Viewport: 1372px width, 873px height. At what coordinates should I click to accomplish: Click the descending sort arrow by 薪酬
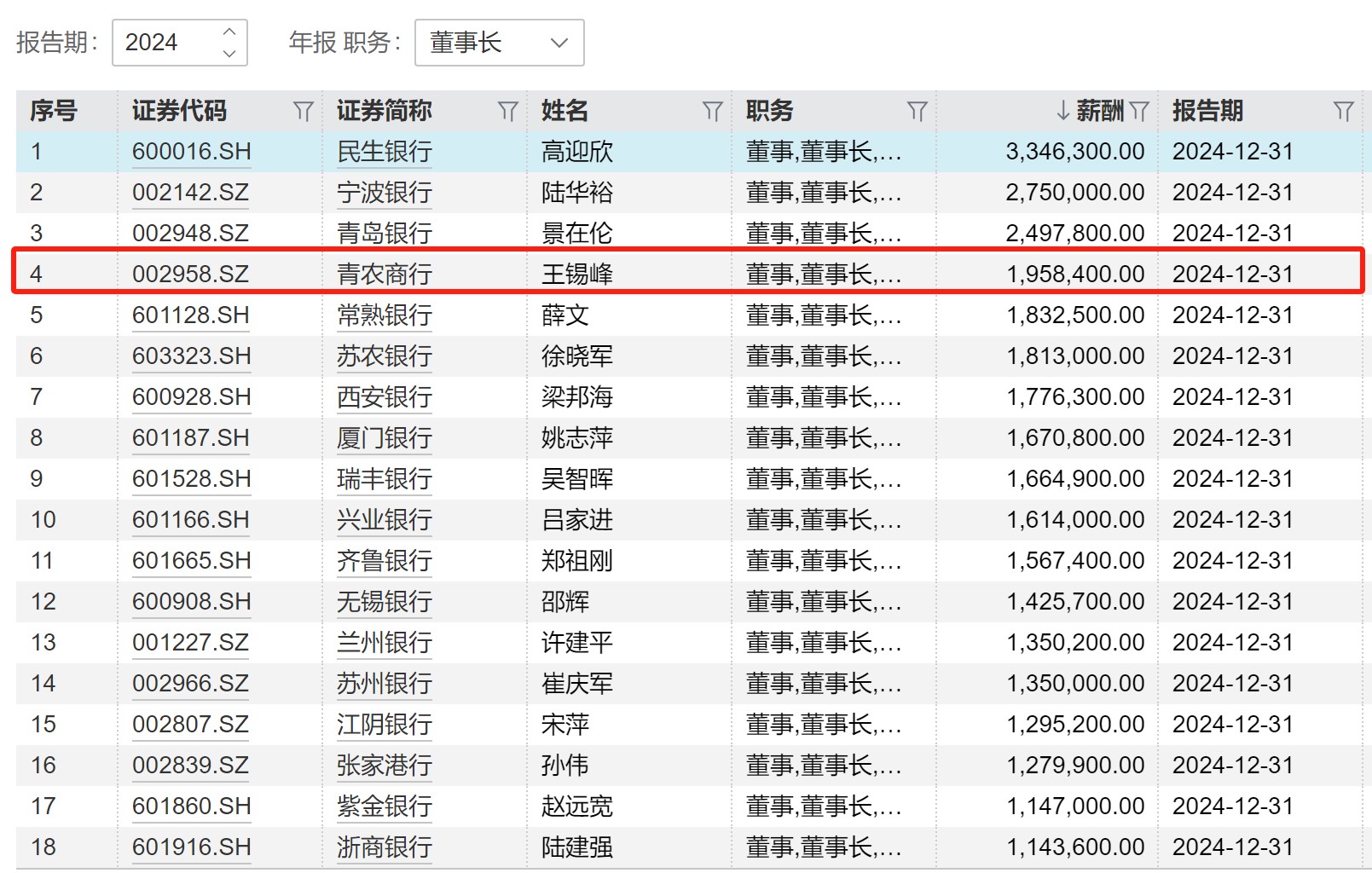1062,111
